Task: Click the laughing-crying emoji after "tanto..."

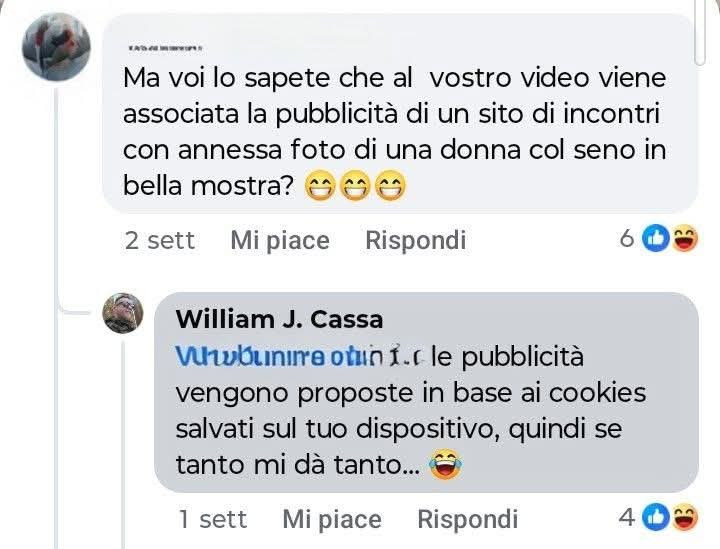Action: tap(445, 465)
